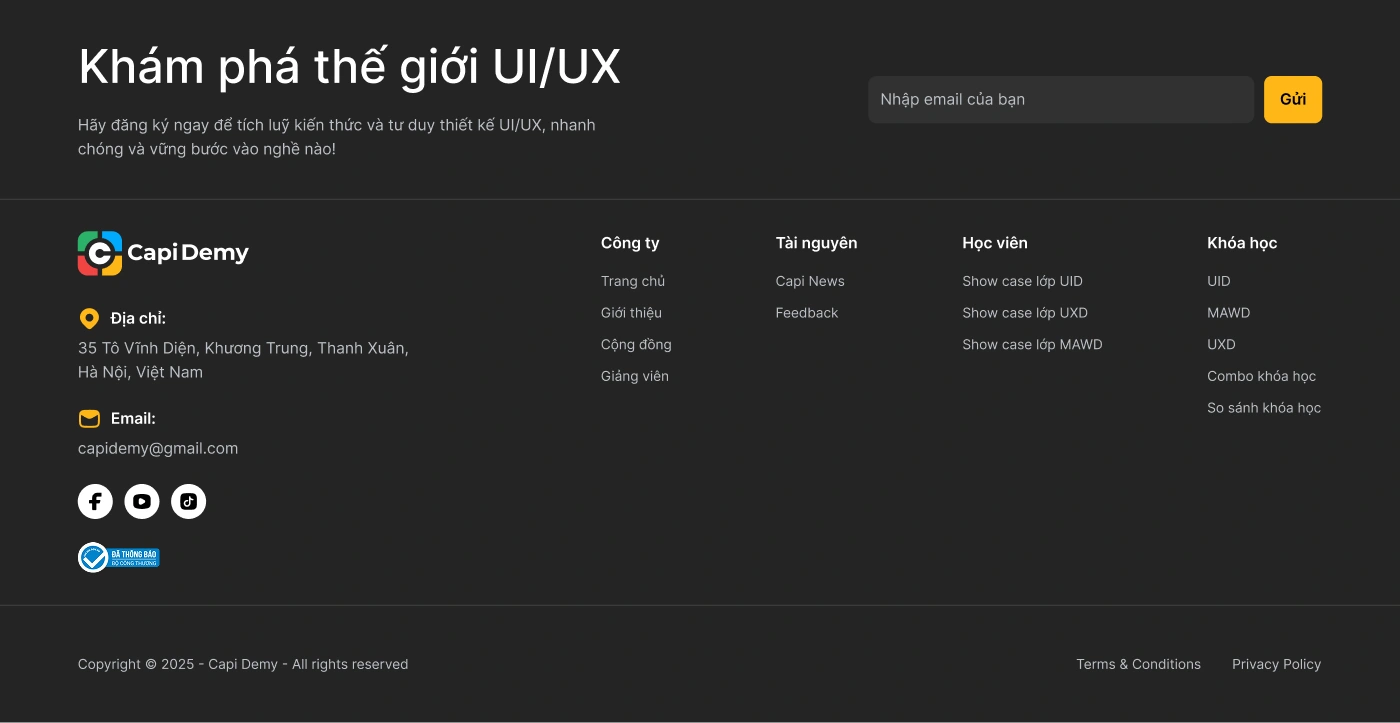Open the Privacy Policy link
This screenshot has height=723, width=1400.
1276,664
